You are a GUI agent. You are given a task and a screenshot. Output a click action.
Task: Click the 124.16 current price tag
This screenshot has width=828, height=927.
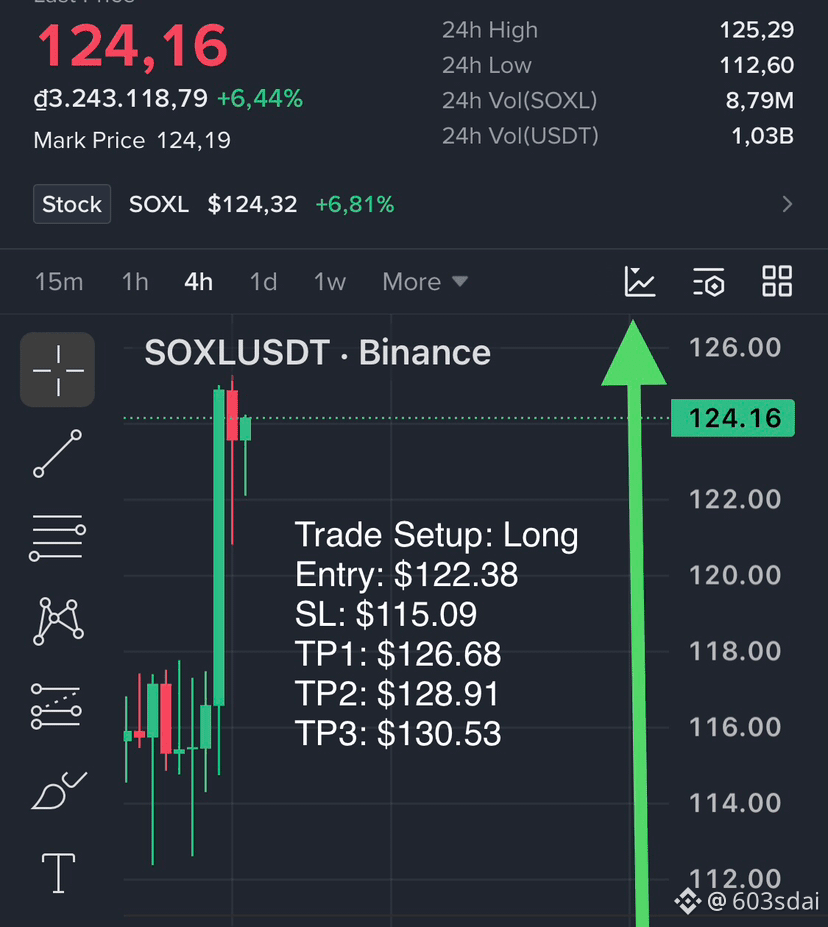pyautogui.click(x=733, y=418)
